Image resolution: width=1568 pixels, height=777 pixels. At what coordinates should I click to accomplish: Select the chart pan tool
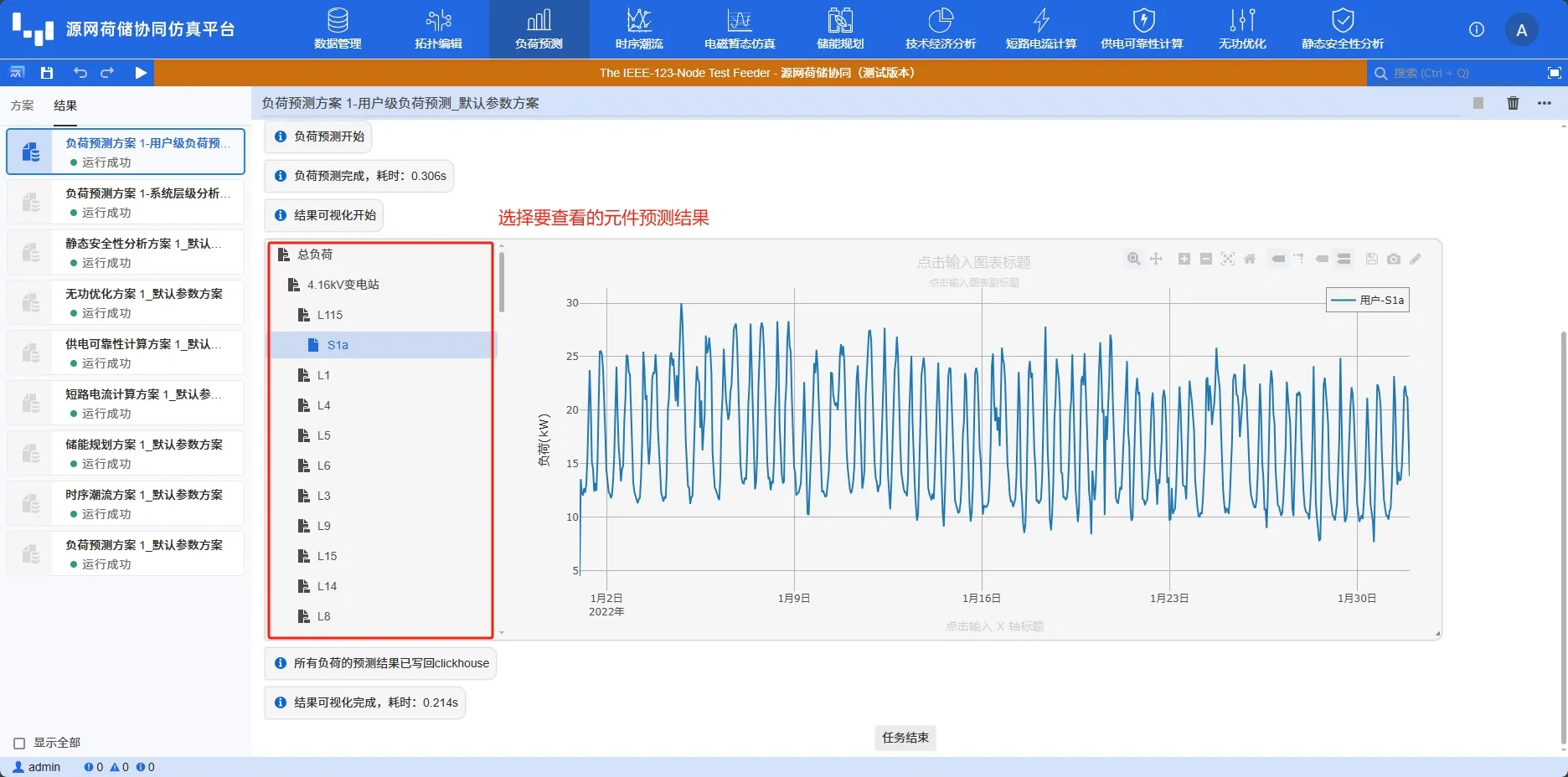tap(1156, 259)
